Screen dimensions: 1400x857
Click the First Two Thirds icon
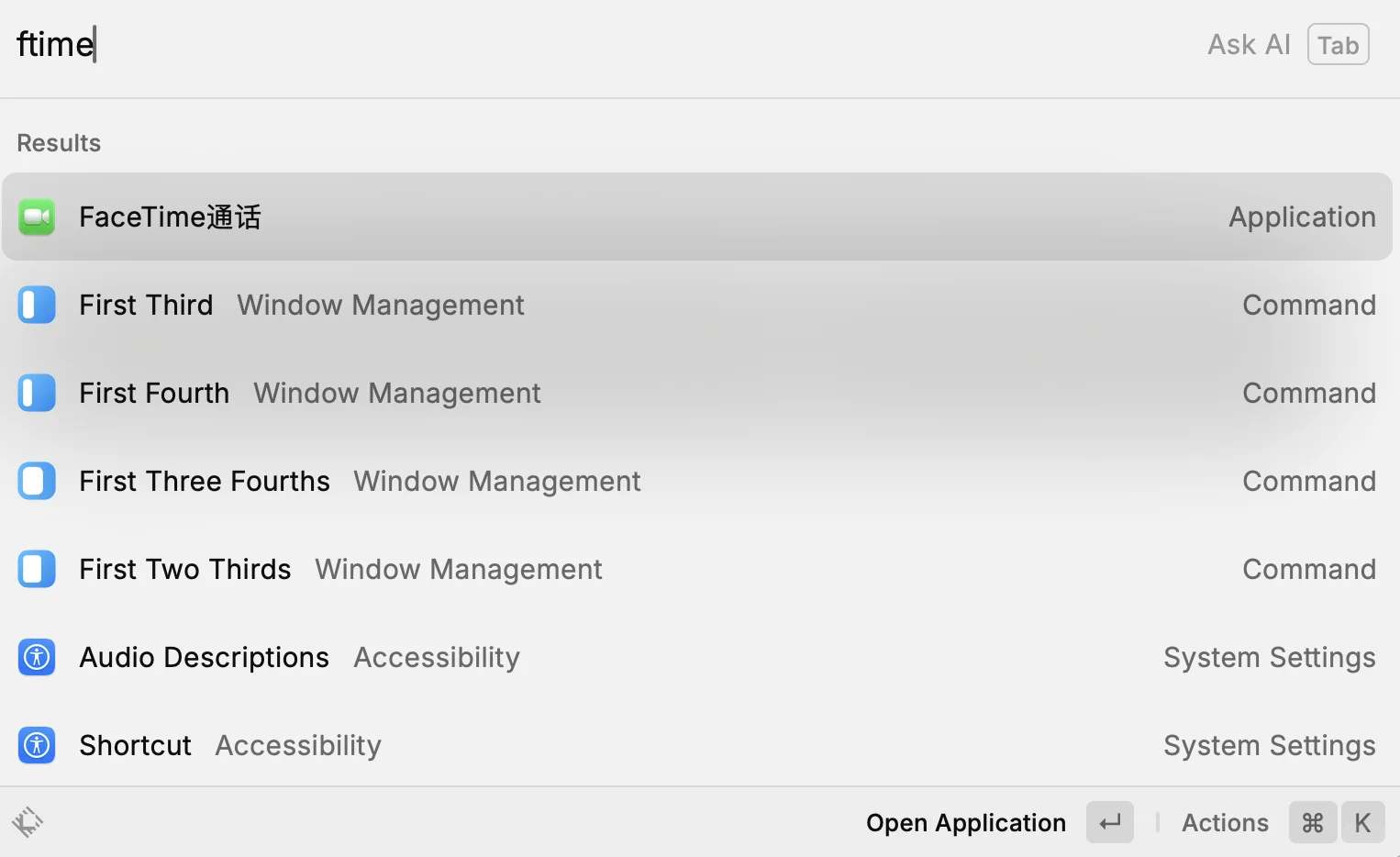point(37,569)
